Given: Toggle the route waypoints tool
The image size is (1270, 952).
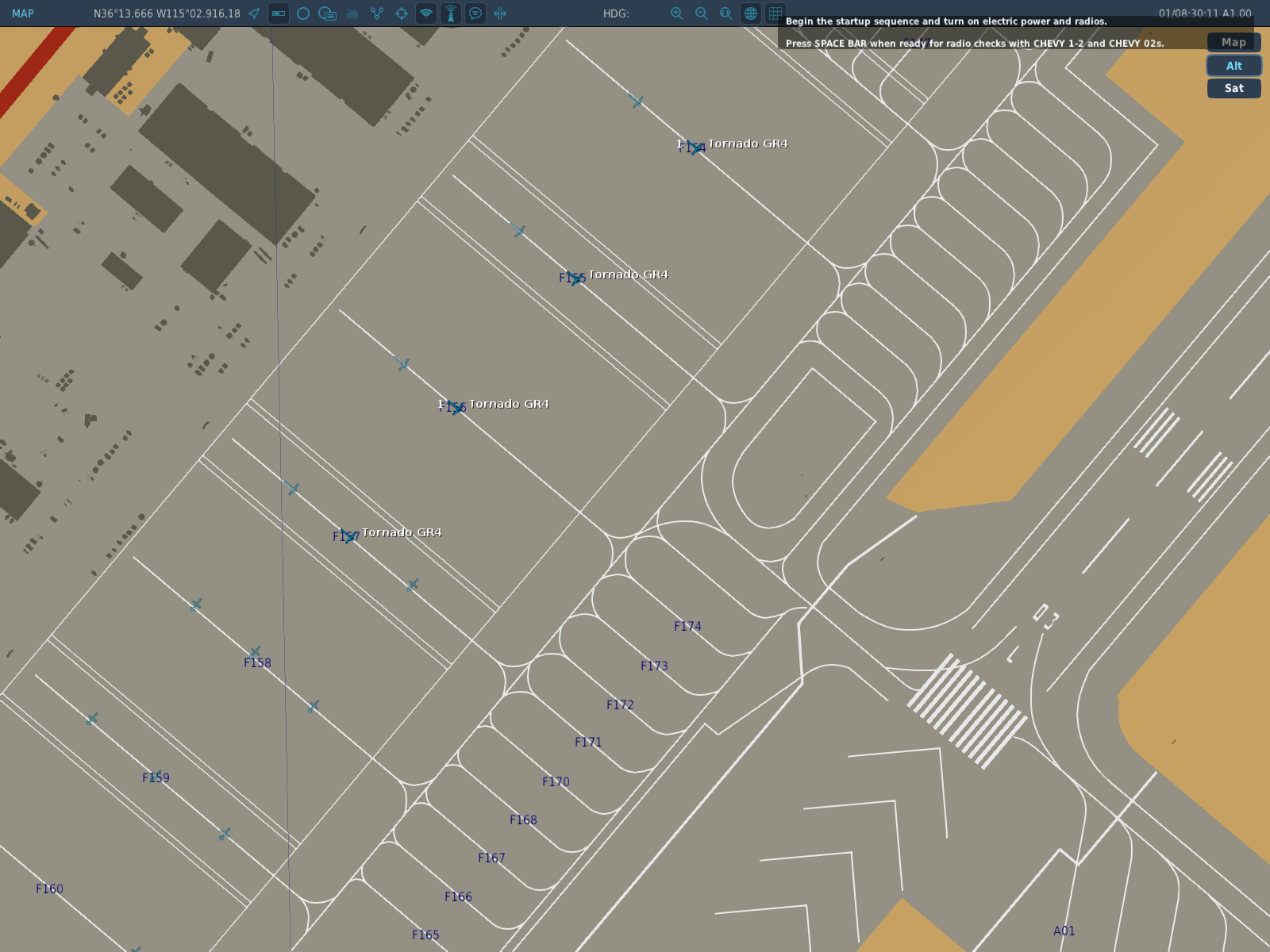Looking at the screenshot, I should [x=377, y=13].
